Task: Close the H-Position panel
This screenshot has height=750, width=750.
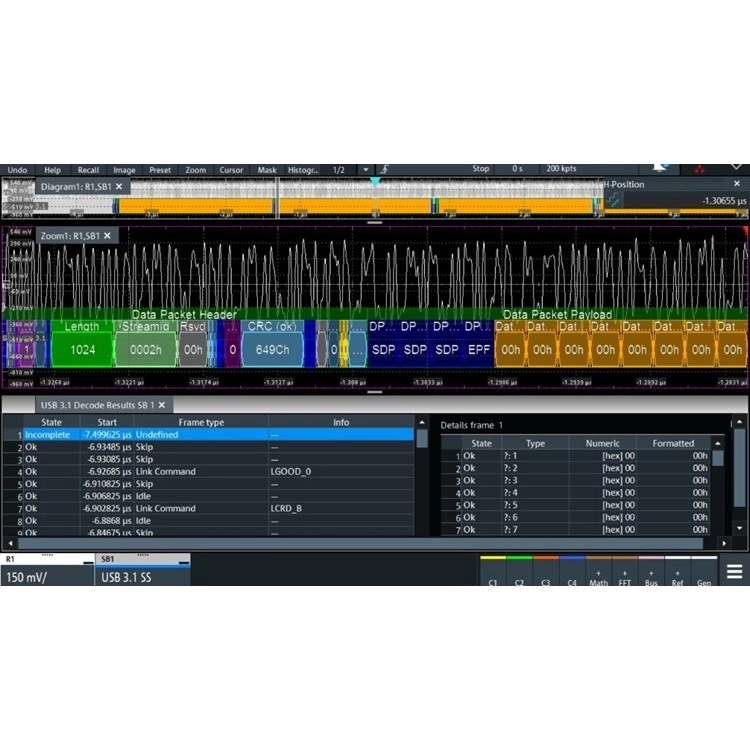Action: pos(737,184)
